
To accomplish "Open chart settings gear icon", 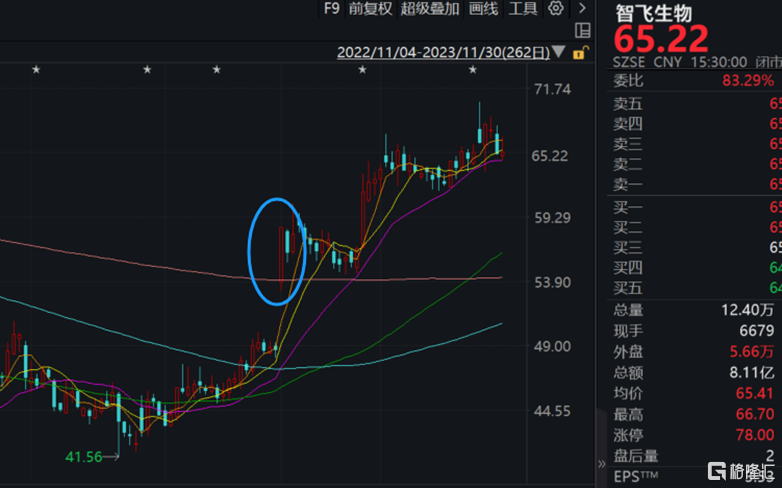I will pos(556,8).
